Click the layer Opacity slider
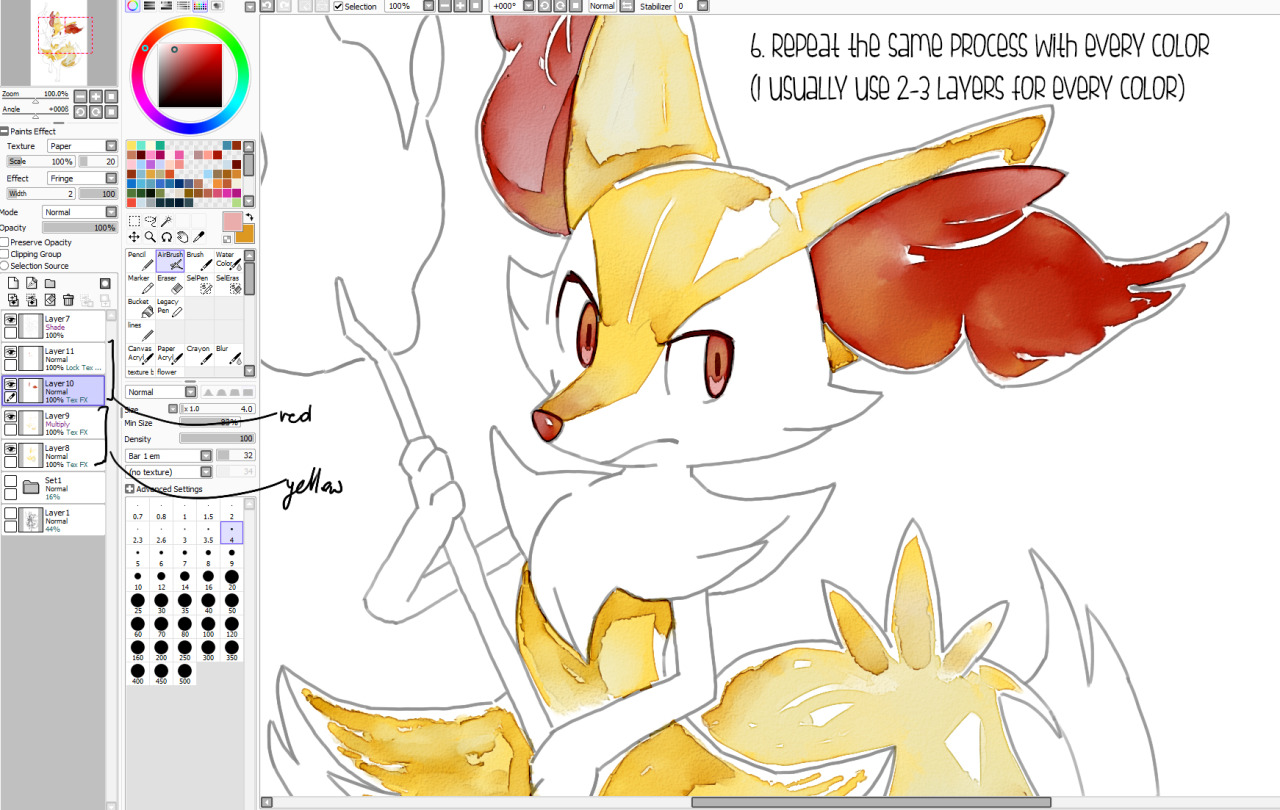This screenshot has height=810, width=1280. 79,228
